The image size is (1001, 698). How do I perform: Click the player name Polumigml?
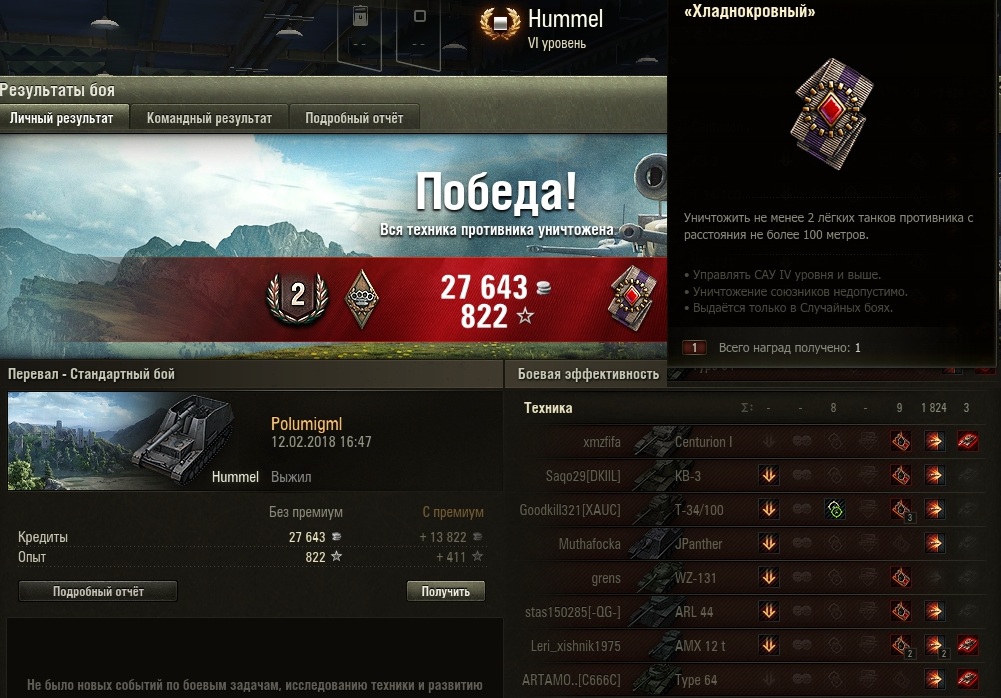point(306,423)
